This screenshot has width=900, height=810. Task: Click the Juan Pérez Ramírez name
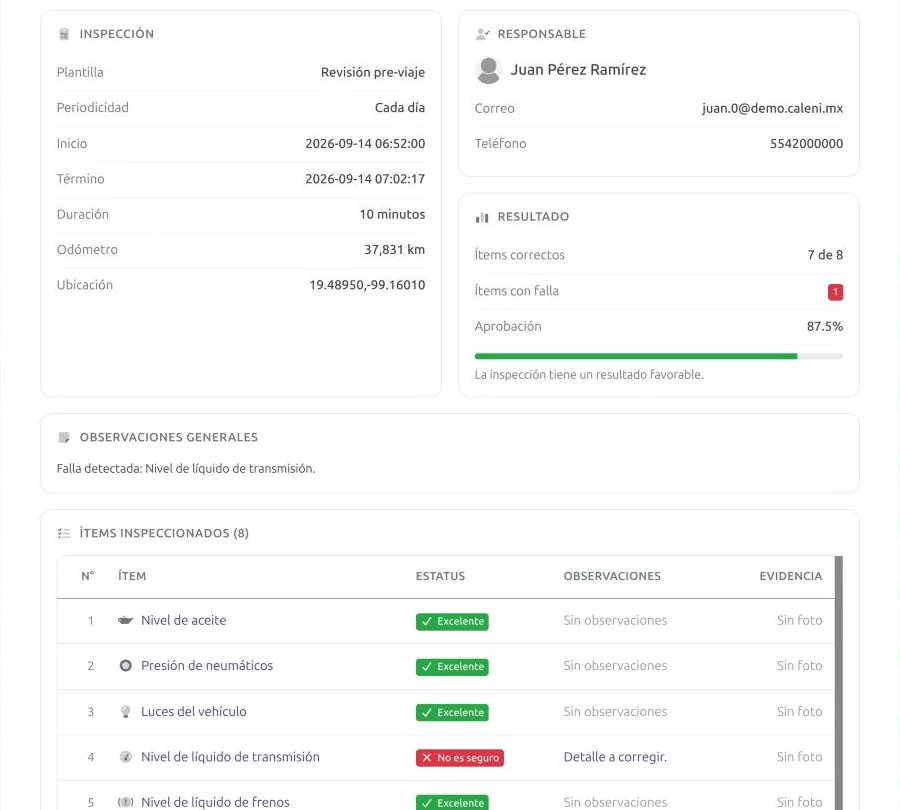tap(579, 69)
